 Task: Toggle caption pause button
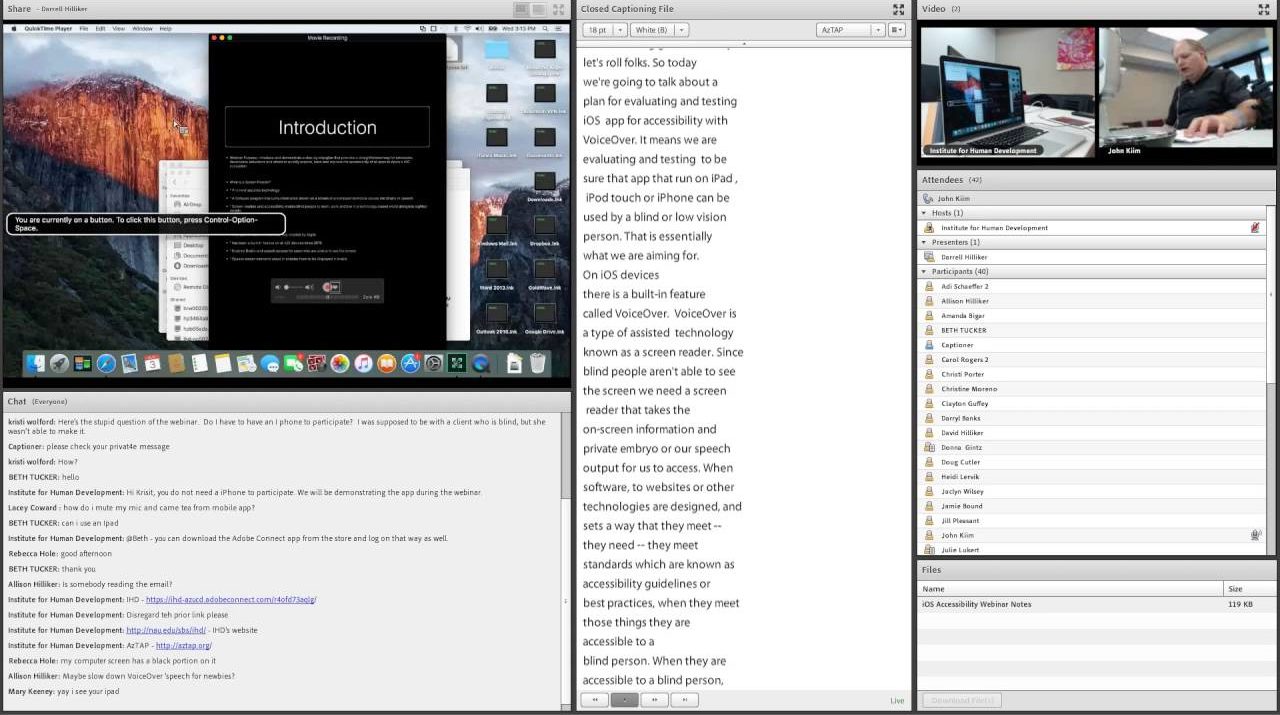(624, 700)
